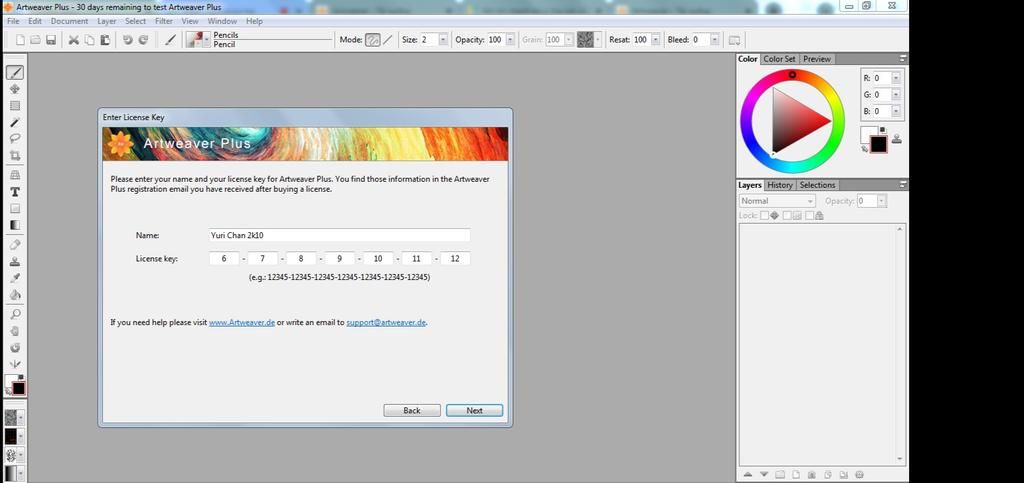
Task: Open the Size value dropdown
Action: 443,40
